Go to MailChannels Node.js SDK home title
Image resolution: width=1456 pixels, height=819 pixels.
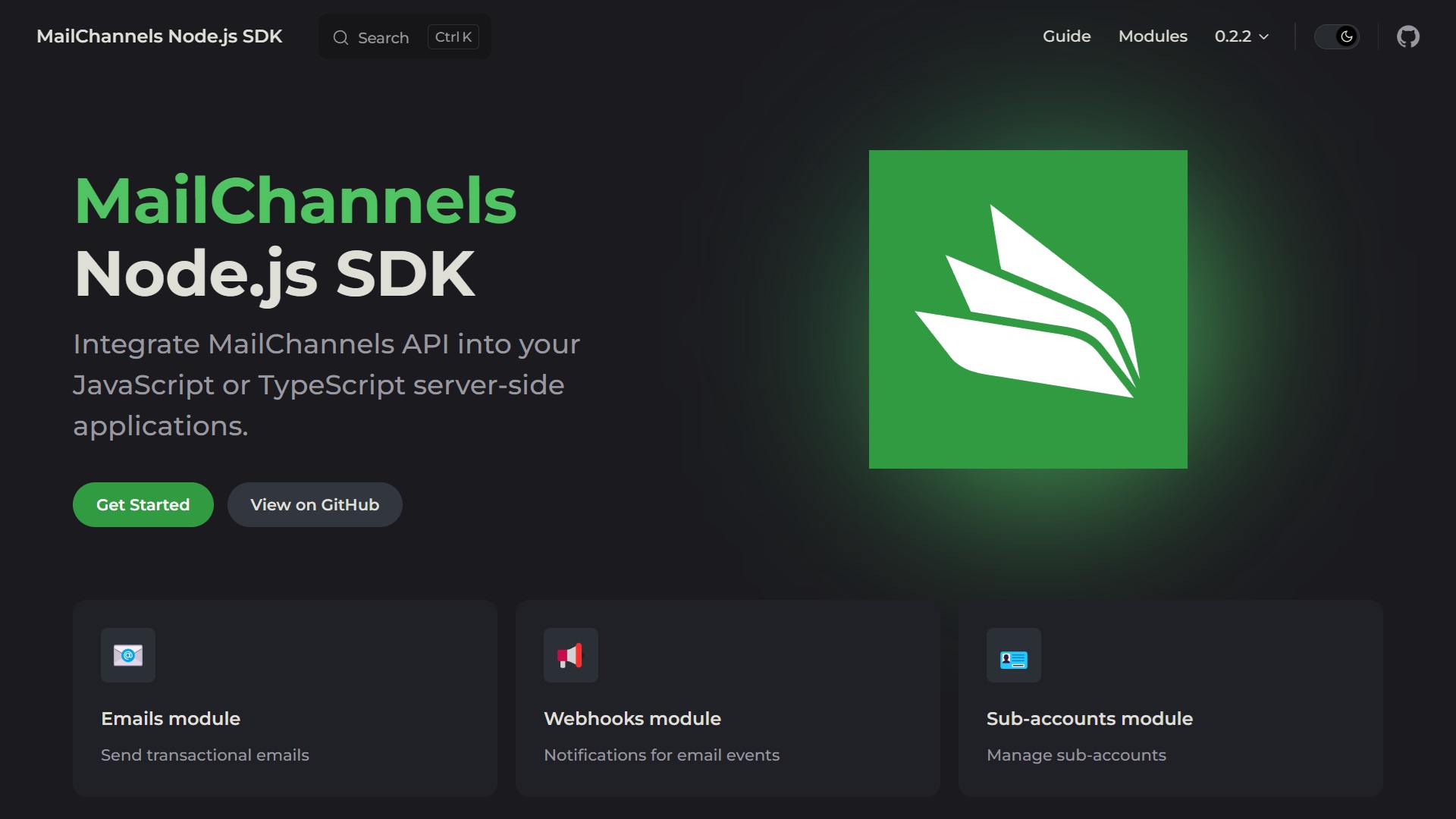(159, 36)
